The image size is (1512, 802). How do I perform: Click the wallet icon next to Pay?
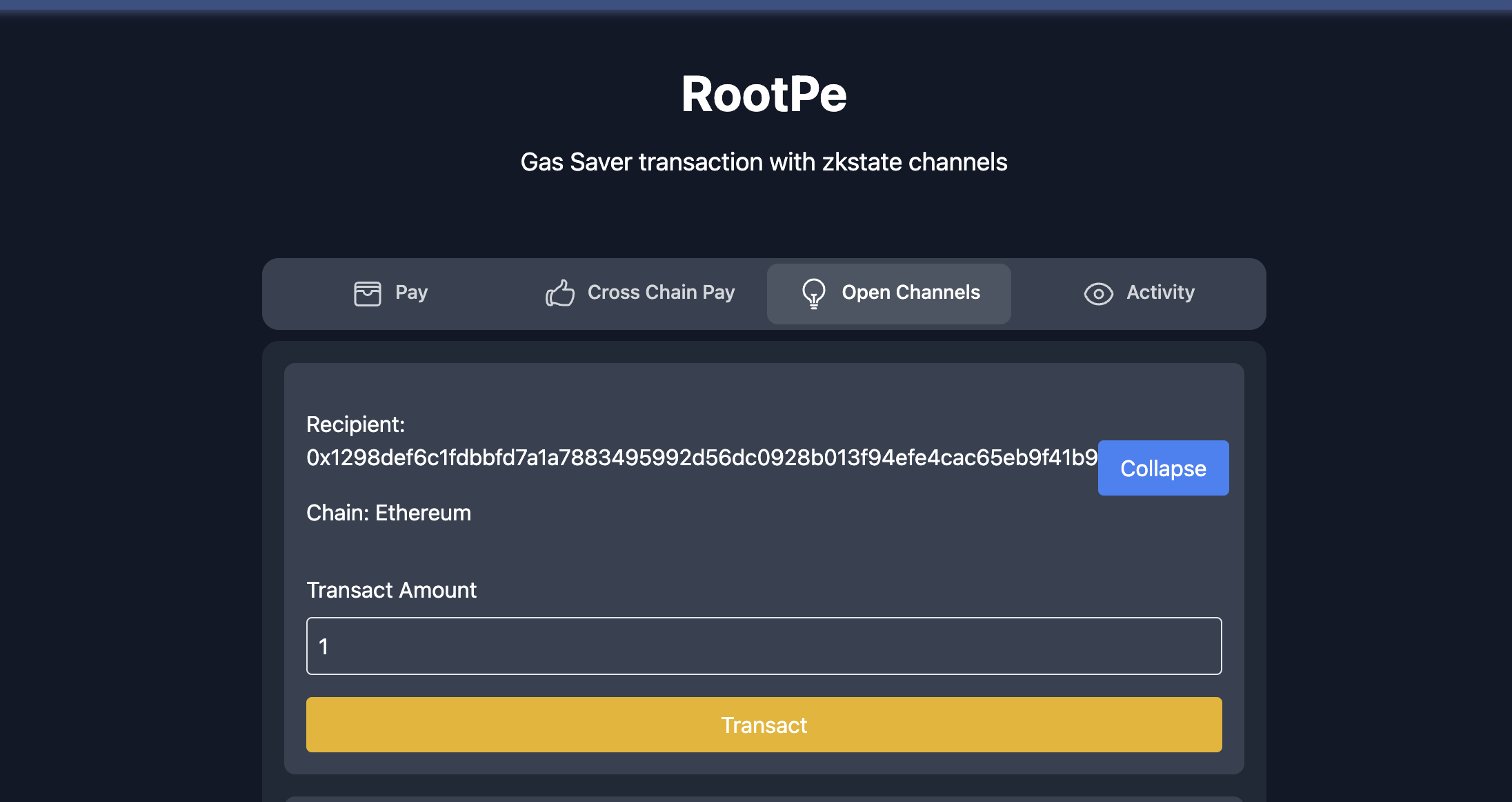click(x=367, y=293)
